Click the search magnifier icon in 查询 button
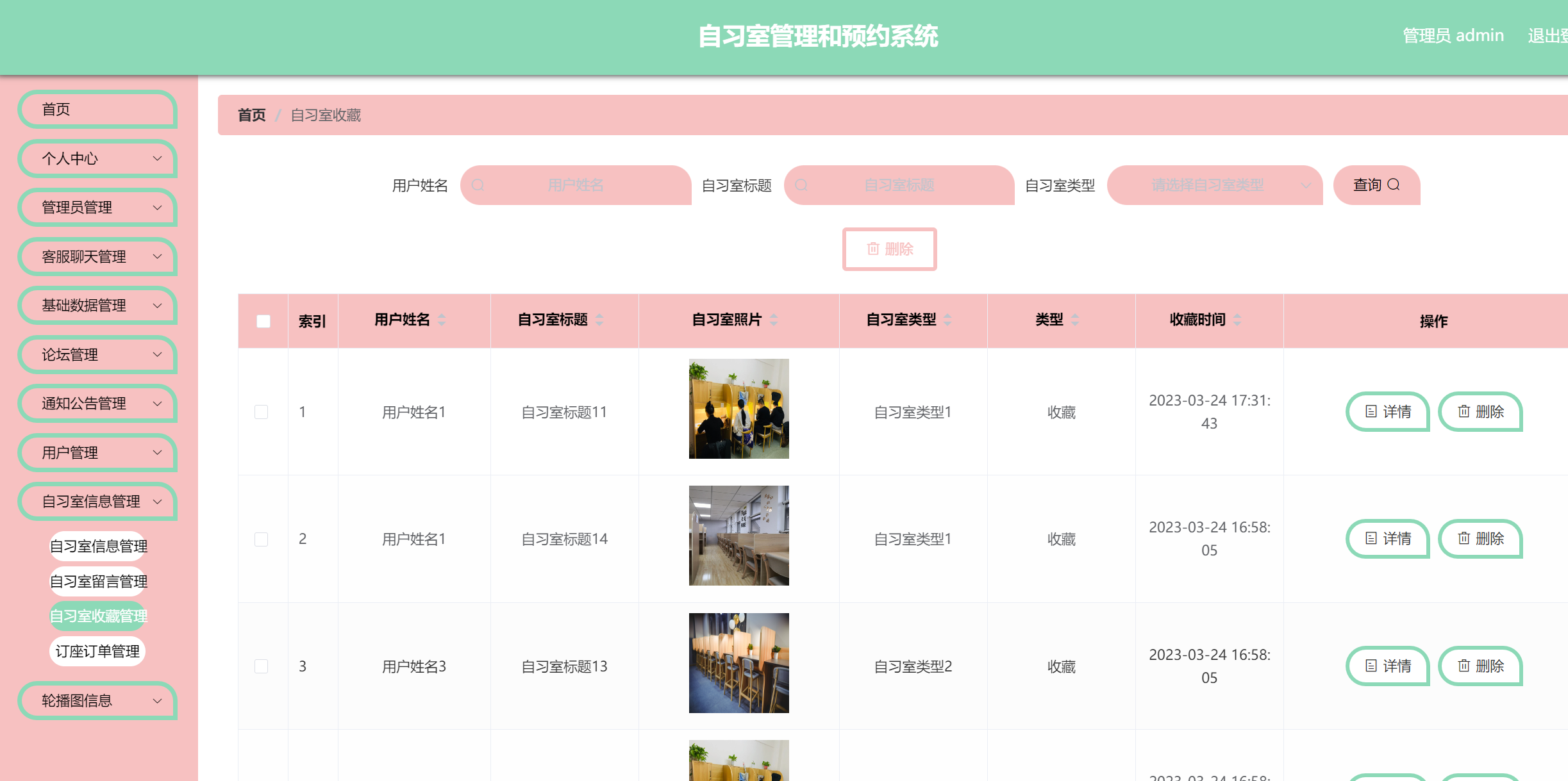Screen dimensions: 1568x781 (1395, 185)
